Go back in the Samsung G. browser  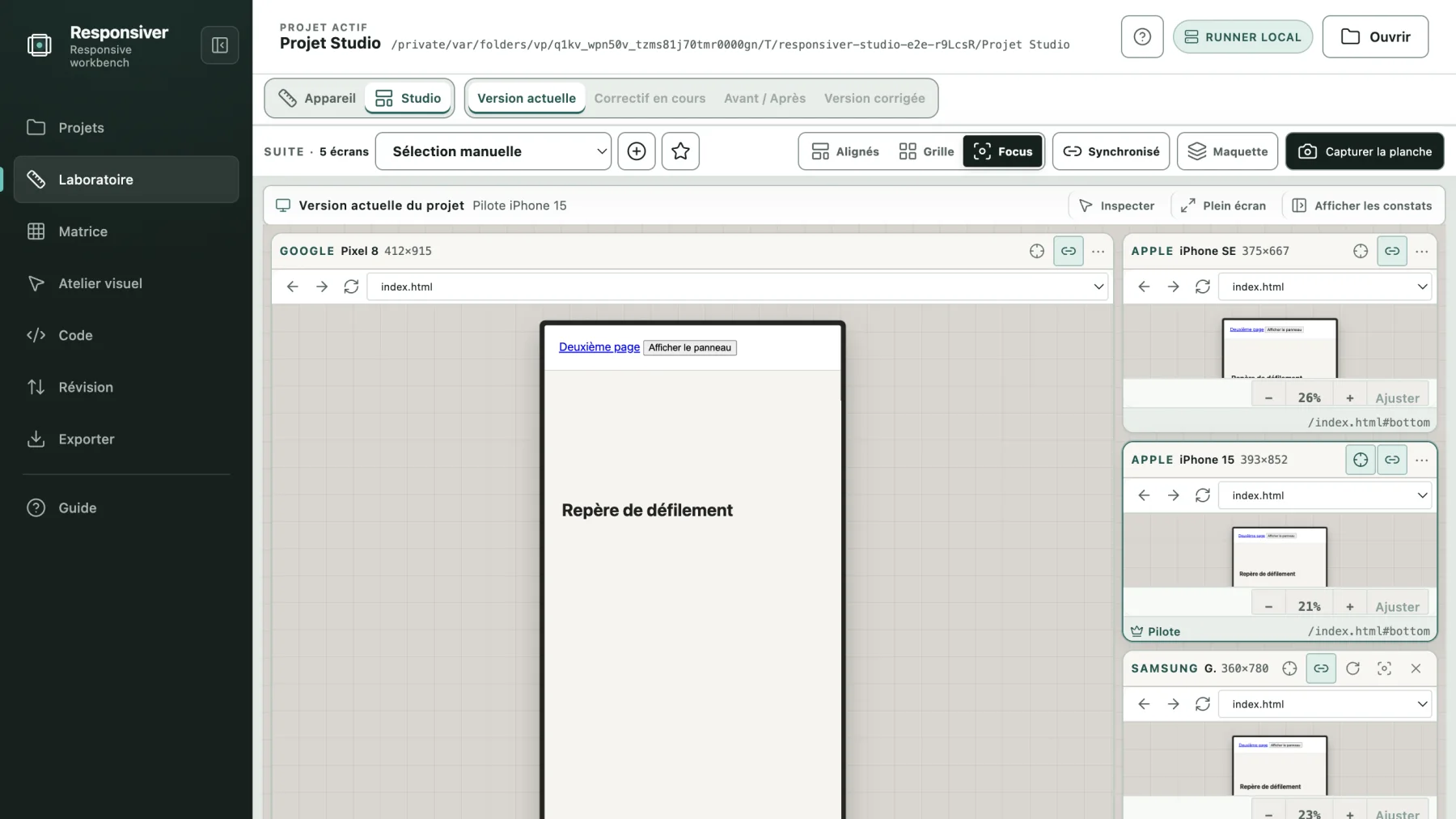click(1144, 704)
